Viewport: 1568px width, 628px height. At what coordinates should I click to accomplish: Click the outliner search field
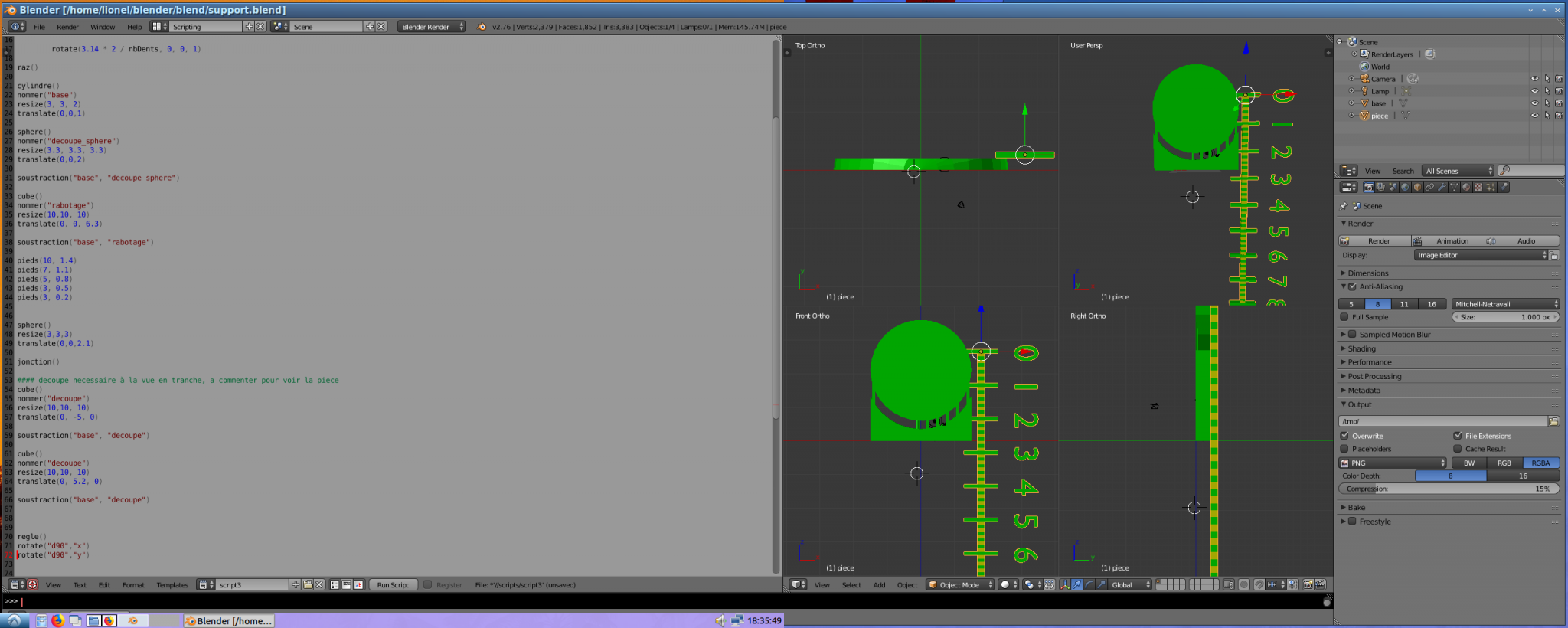point(1530,171)
